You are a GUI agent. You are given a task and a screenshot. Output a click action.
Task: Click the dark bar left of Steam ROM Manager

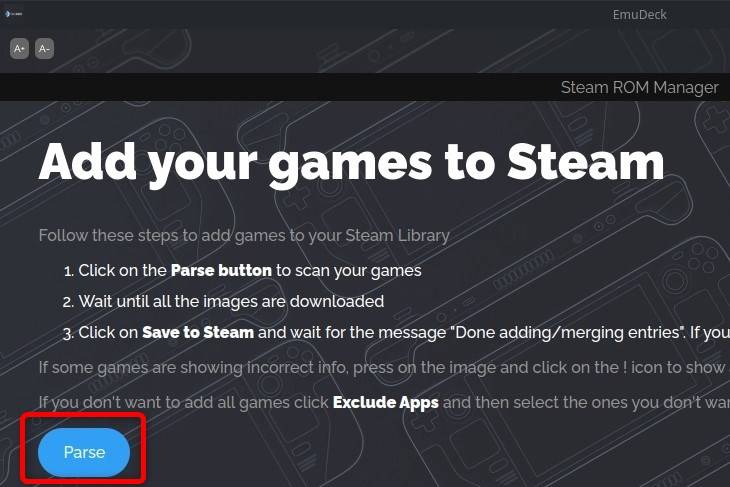(270, 87)
